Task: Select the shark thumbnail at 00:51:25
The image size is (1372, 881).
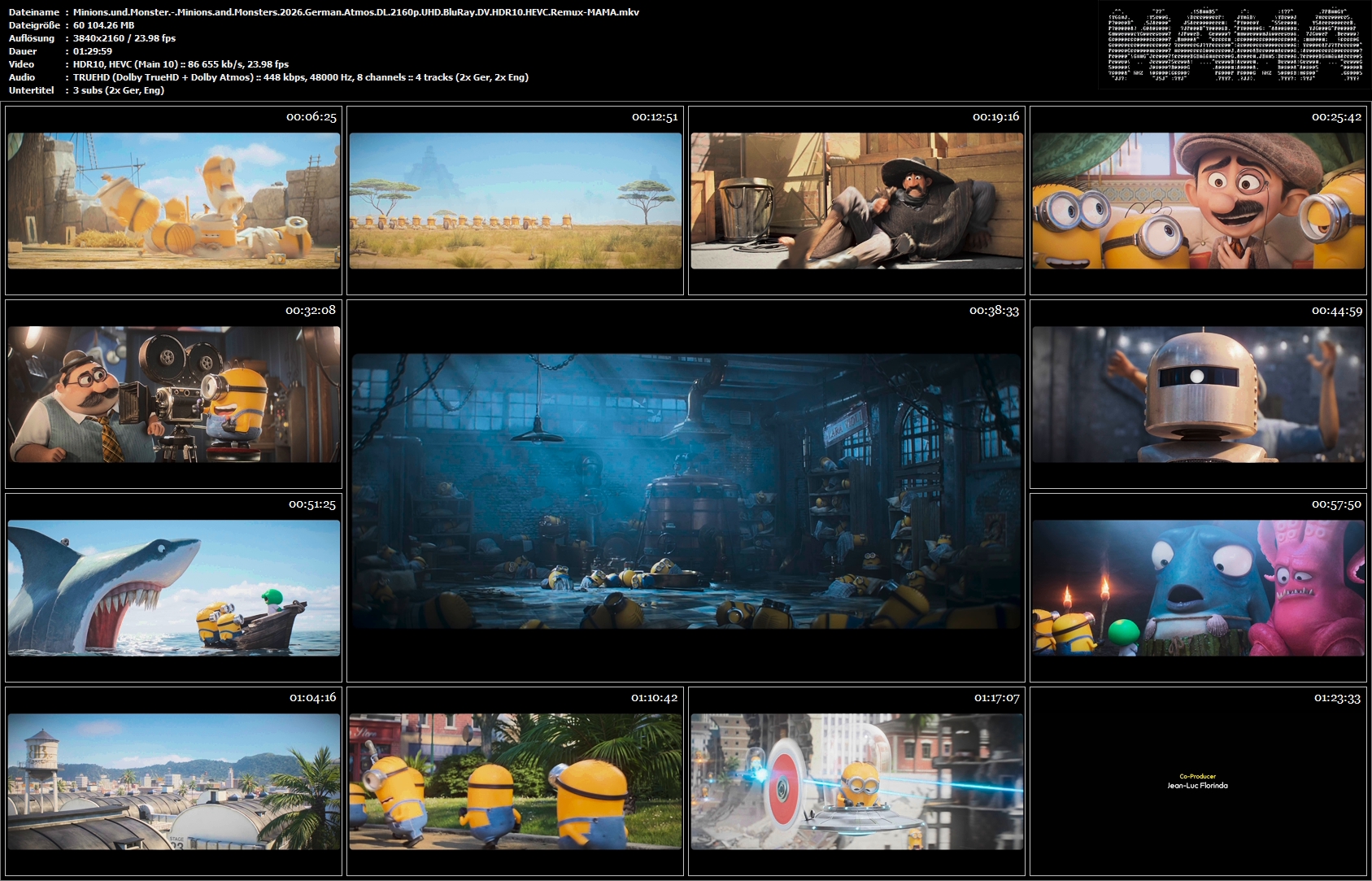Action: (174, 588)
